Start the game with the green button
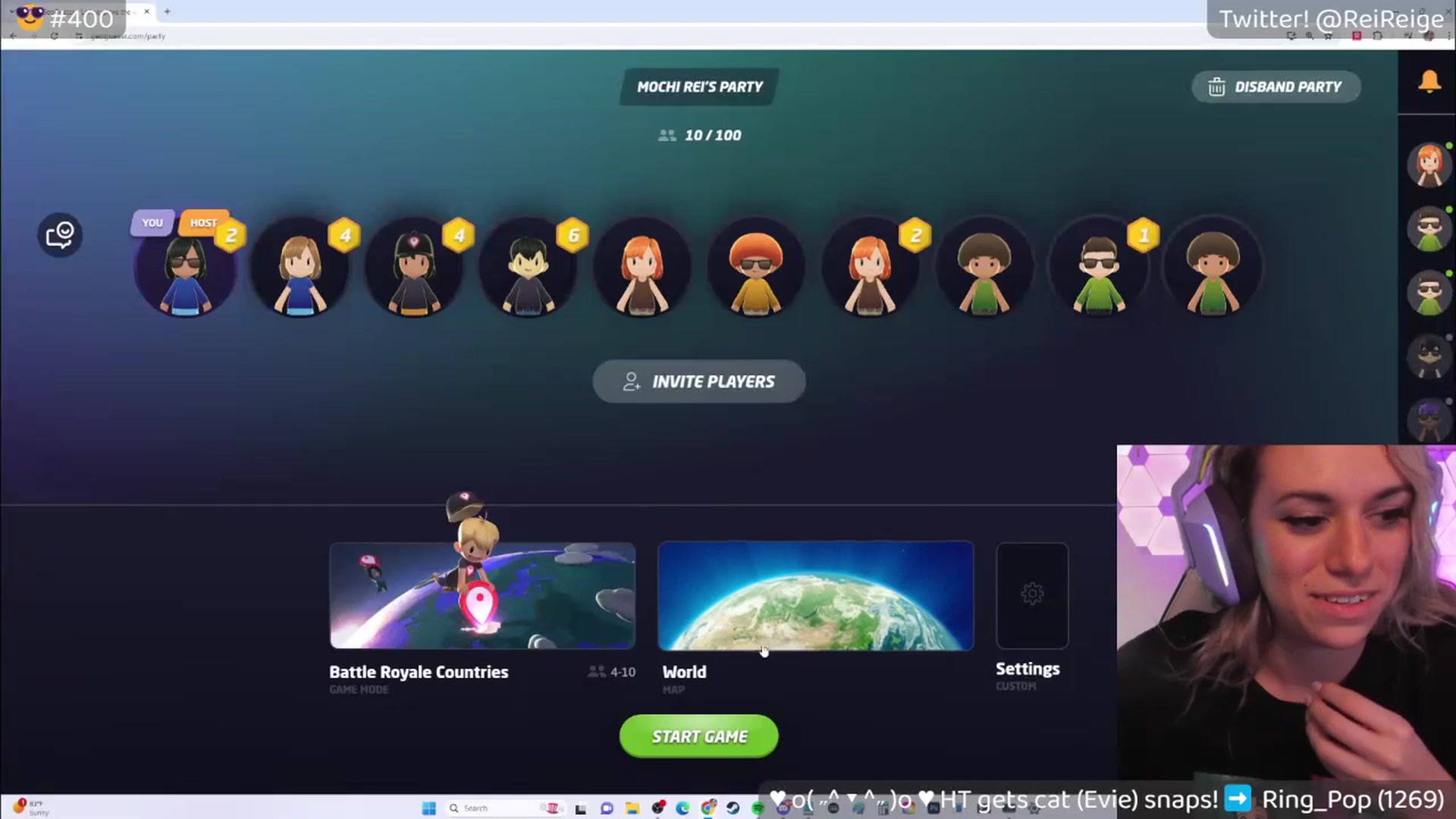 (x=698, y=736)
